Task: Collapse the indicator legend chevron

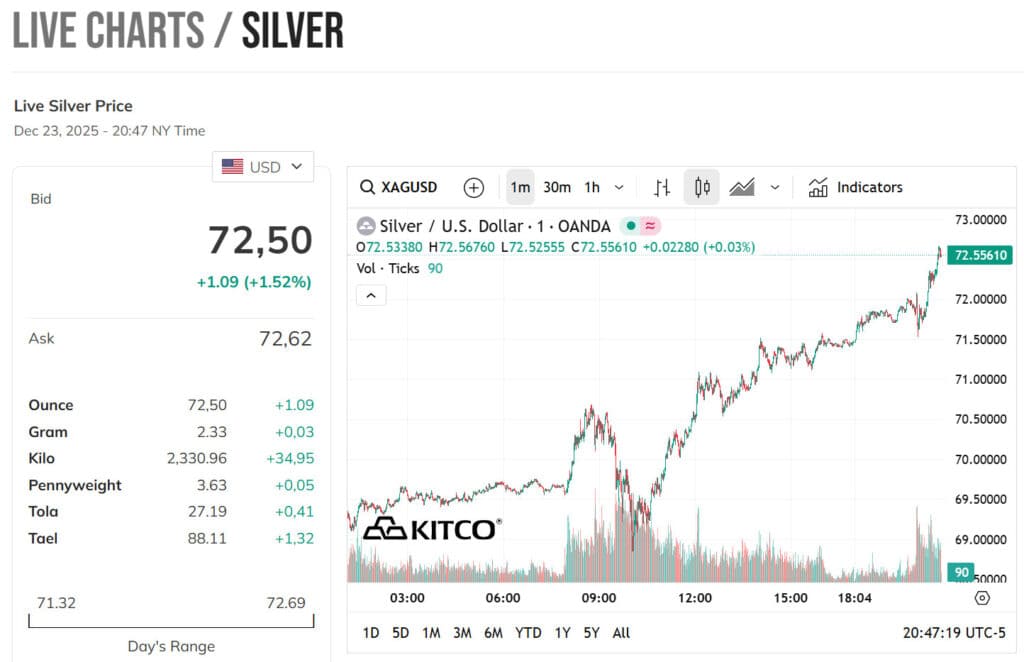Action: [371, 295]
